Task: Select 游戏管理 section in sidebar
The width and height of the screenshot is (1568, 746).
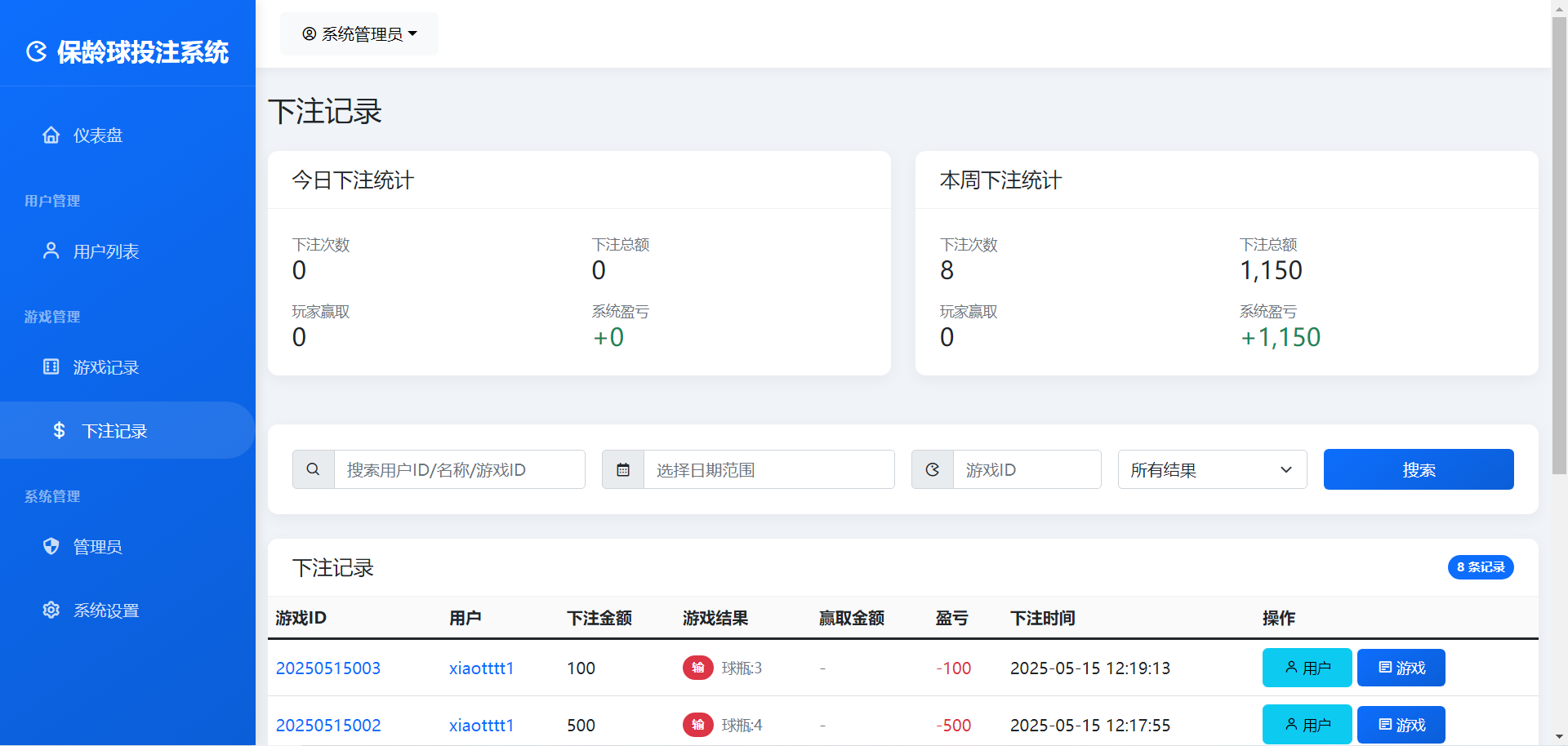Action: click(51, 317)
